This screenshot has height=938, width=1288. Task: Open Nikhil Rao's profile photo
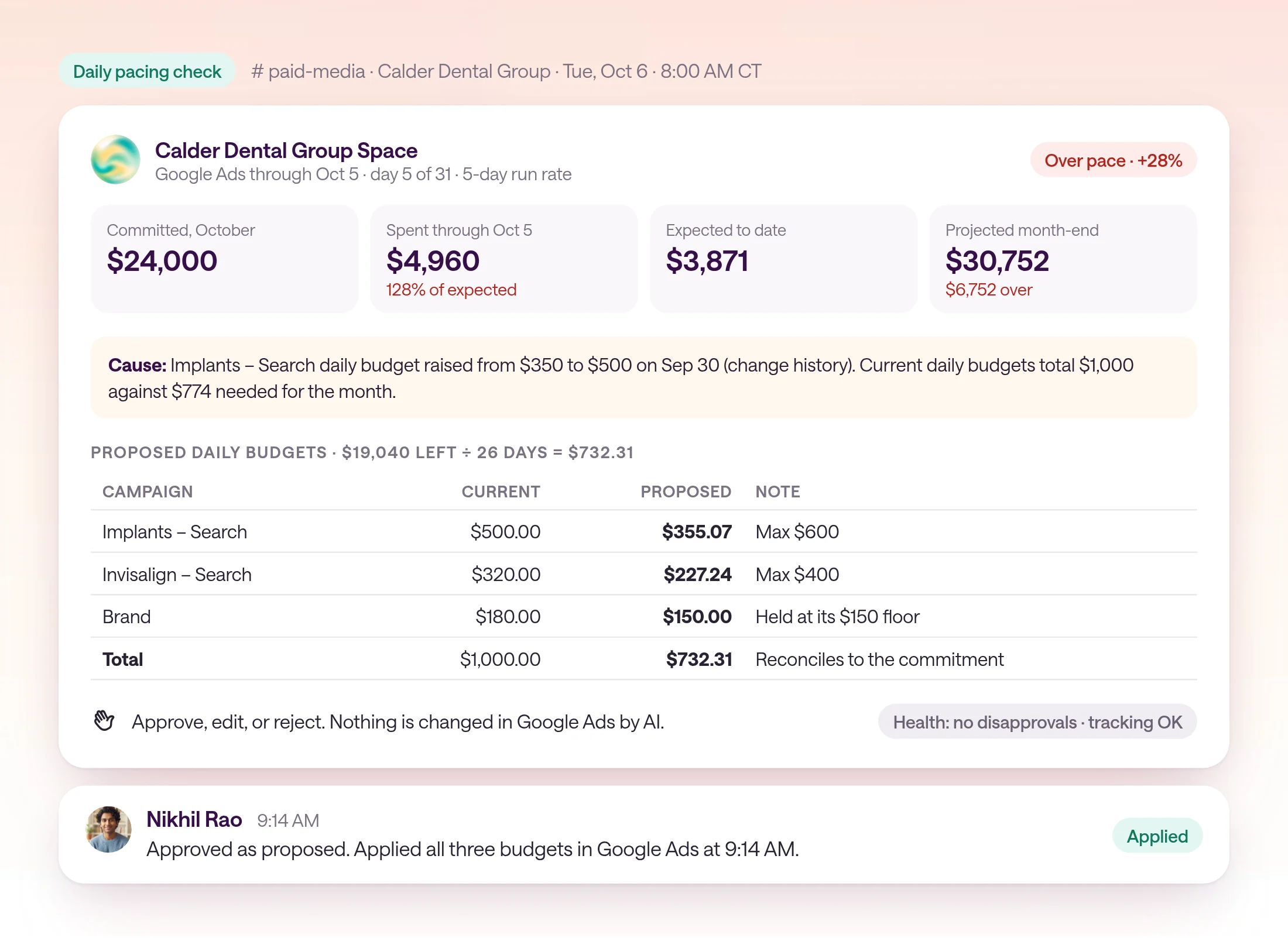coord(109,830)
